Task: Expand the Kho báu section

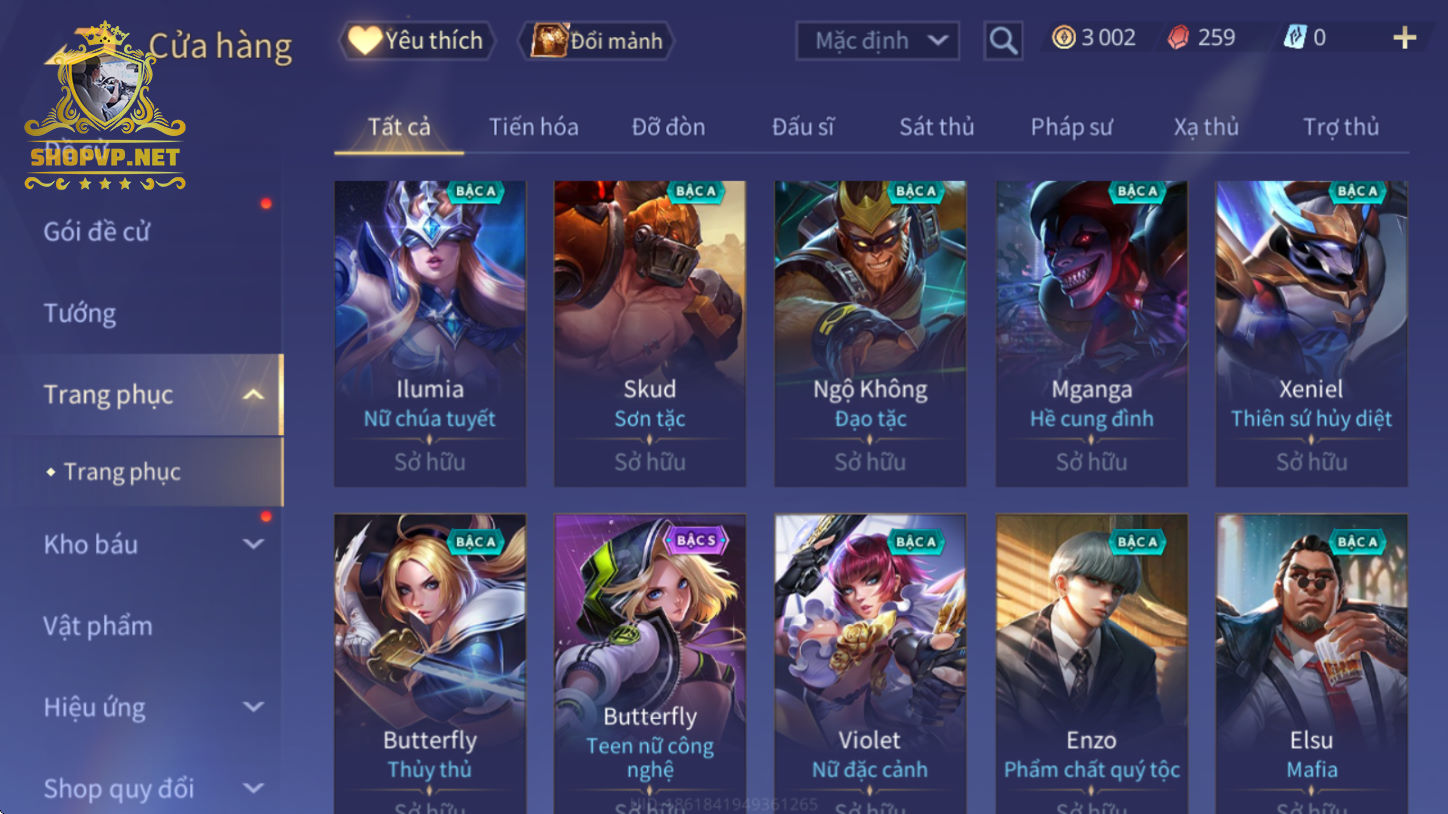Action: 254,544
